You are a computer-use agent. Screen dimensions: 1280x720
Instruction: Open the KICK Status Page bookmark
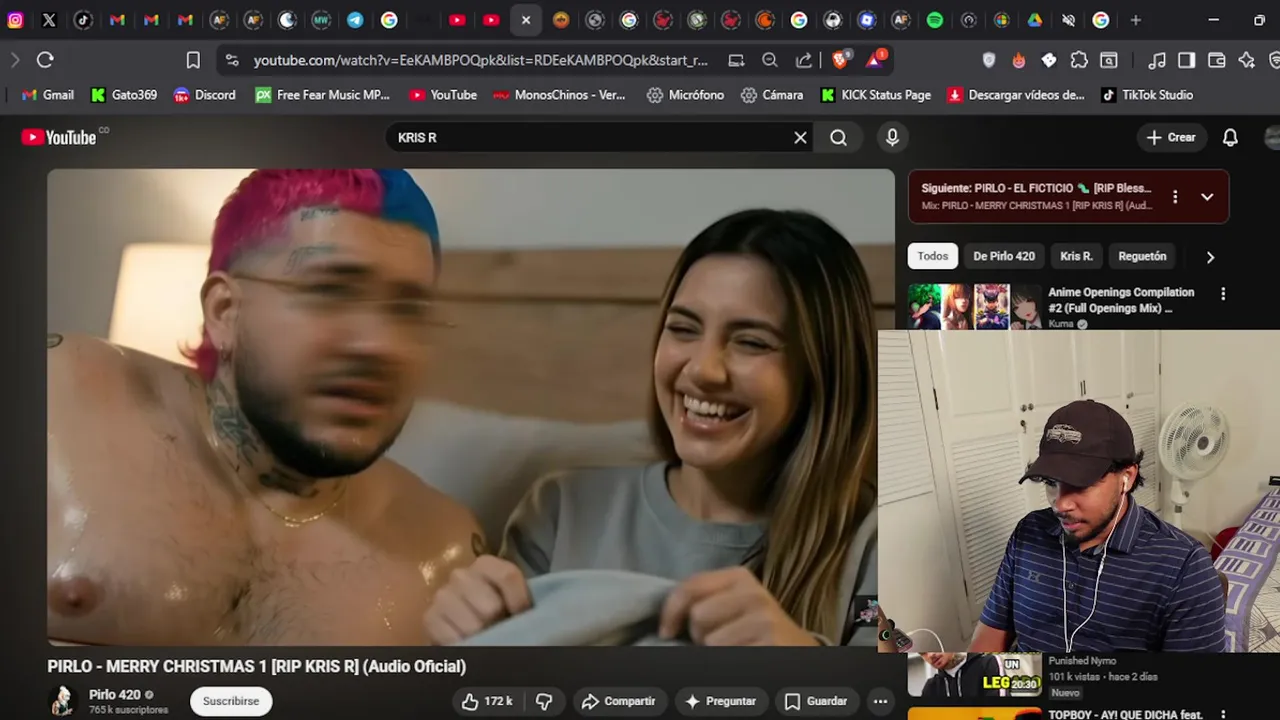[876, 95]
